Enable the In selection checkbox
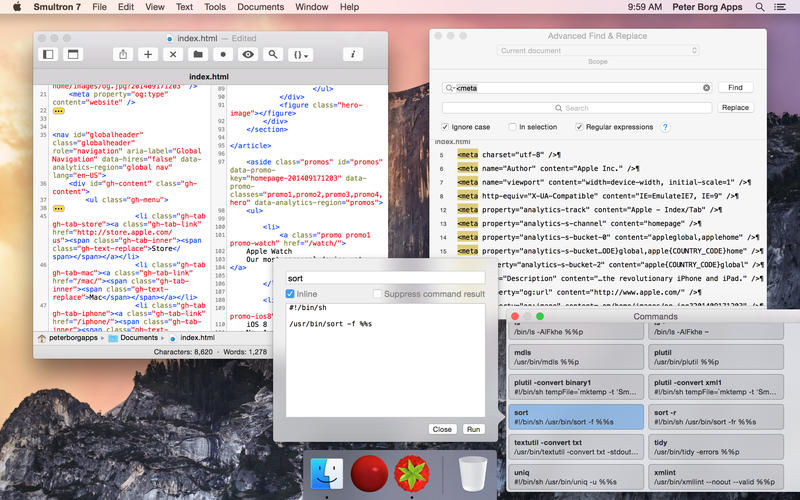Screen dimensions: 800x500 [511, 127]
